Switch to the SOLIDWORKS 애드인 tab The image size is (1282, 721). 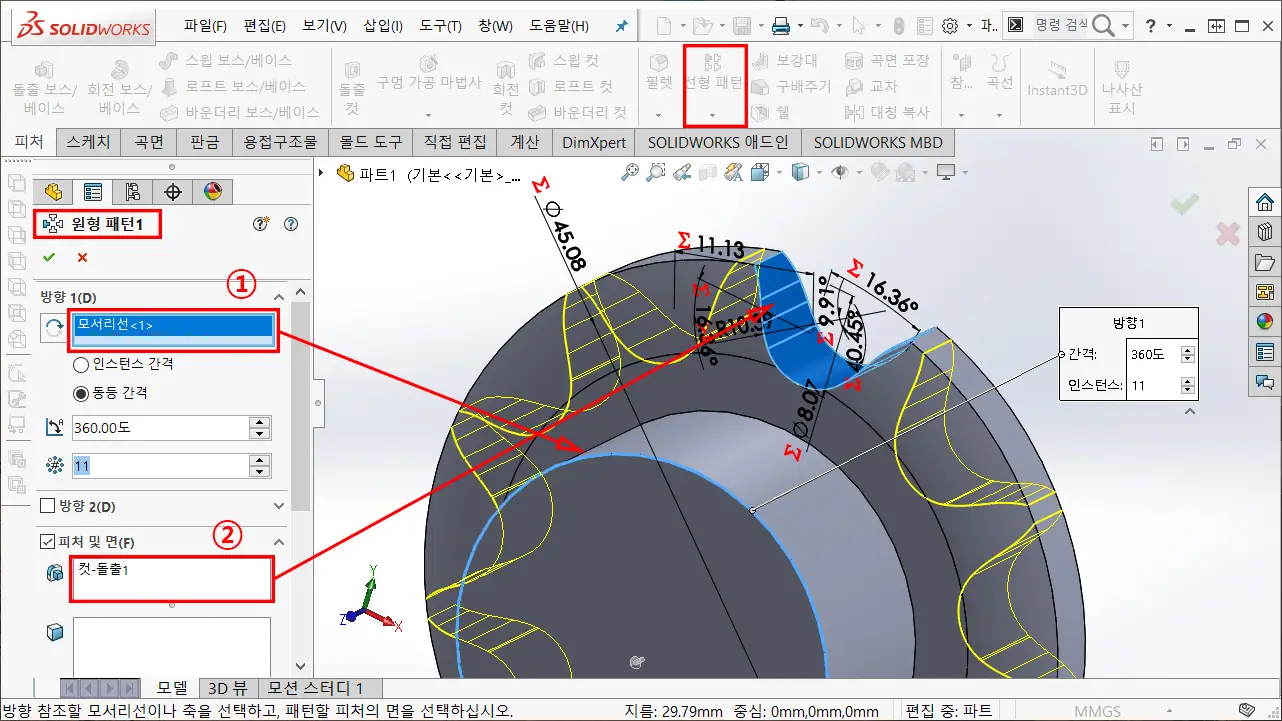[x=718, y=142]
